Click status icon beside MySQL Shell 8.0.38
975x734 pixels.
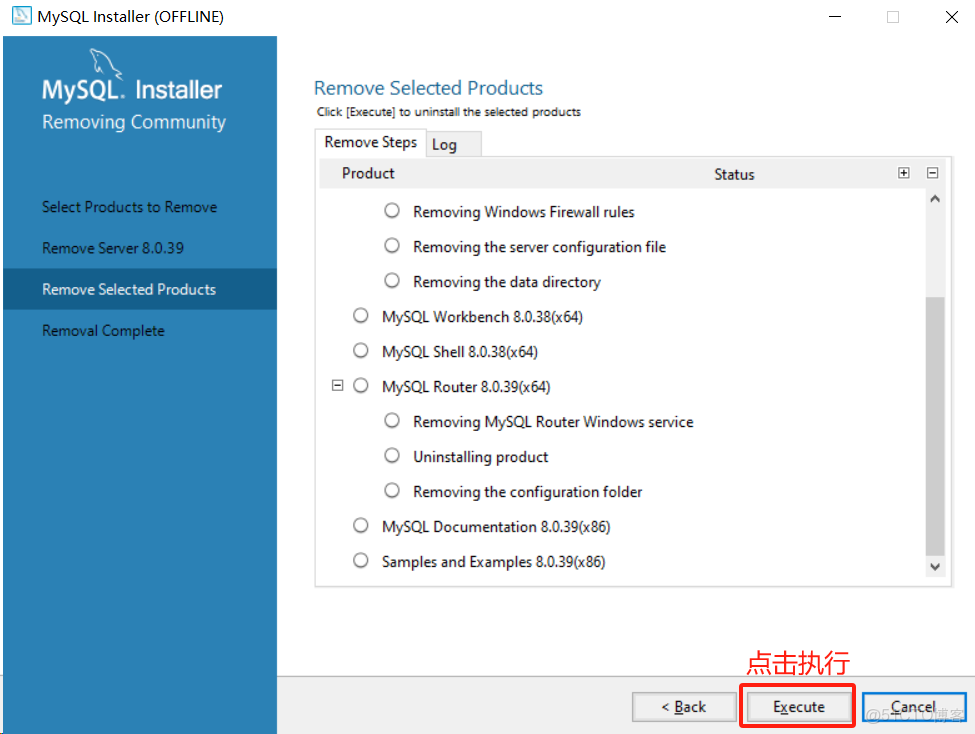[360, 350]
